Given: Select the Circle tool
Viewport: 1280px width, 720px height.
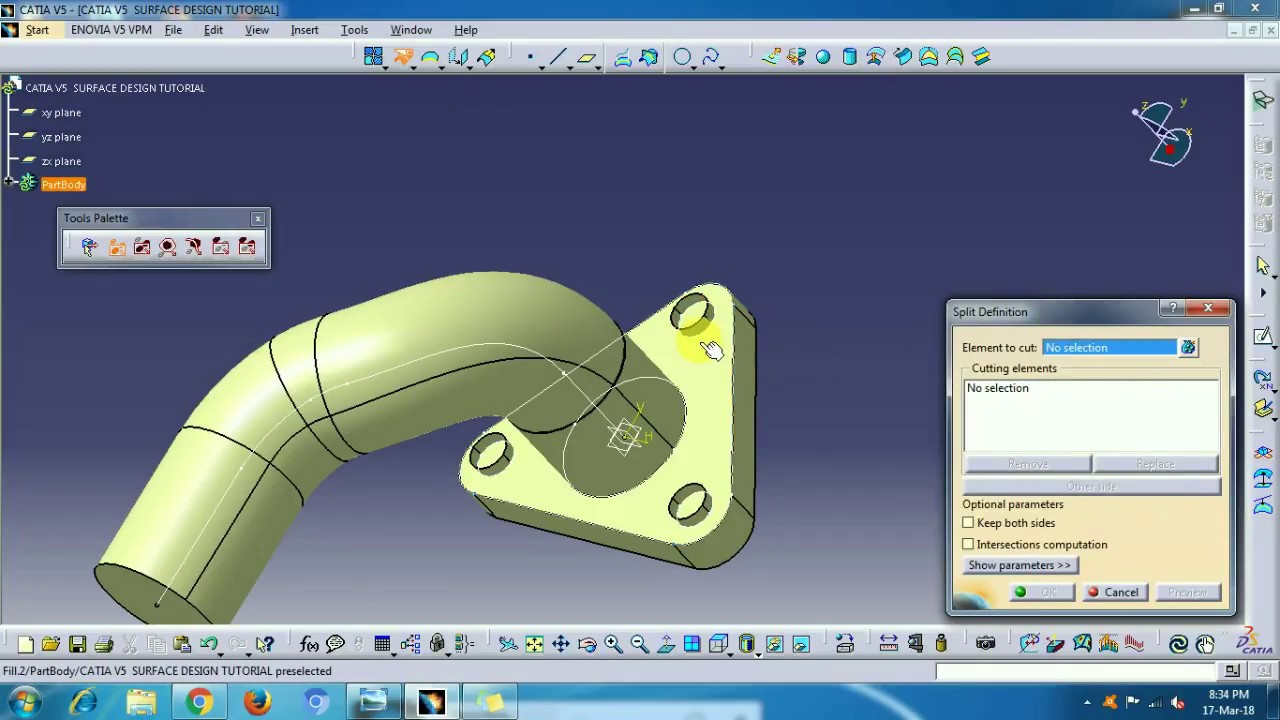Looking at the screenshot, I should (682, 57).
